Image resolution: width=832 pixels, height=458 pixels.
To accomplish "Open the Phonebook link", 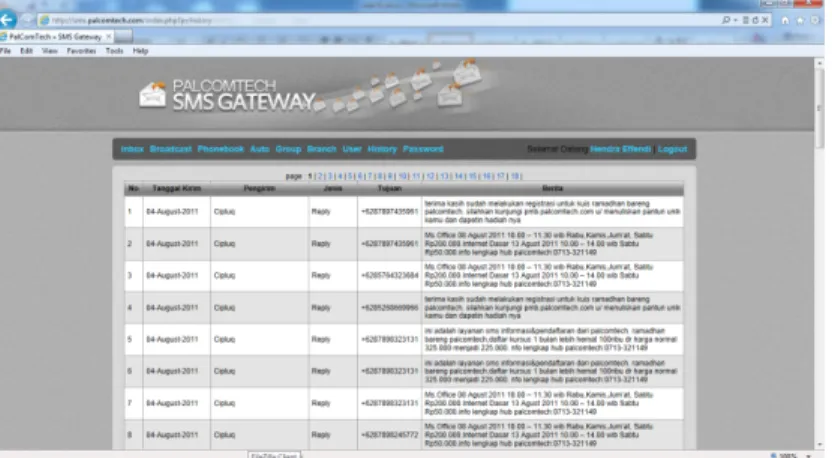I will pyautogui.click(x=220, y=149).
